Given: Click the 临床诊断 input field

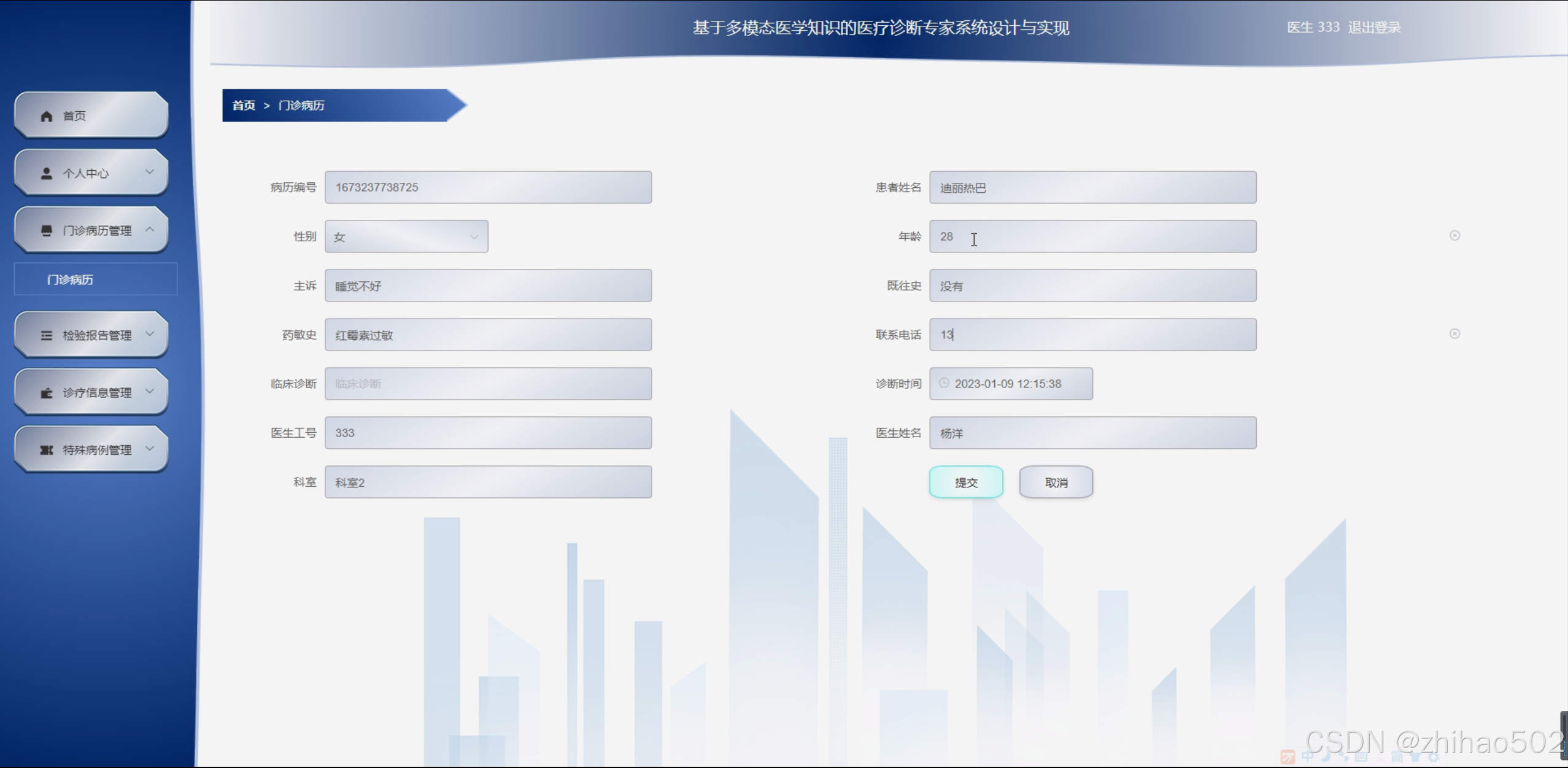Looking at the screenshot, I should pos(488,384).
